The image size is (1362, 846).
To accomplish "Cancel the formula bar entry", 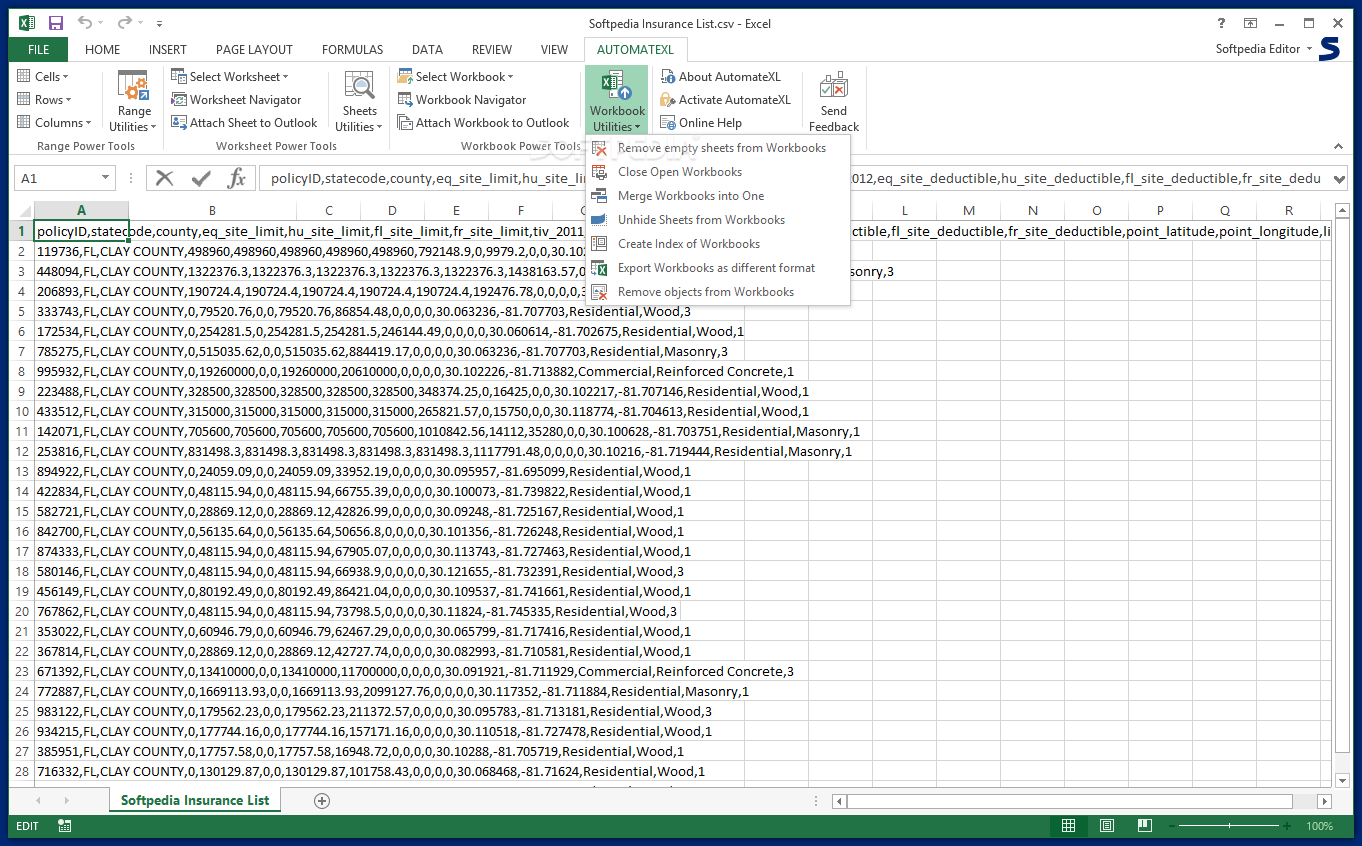I will pos(165,178).
